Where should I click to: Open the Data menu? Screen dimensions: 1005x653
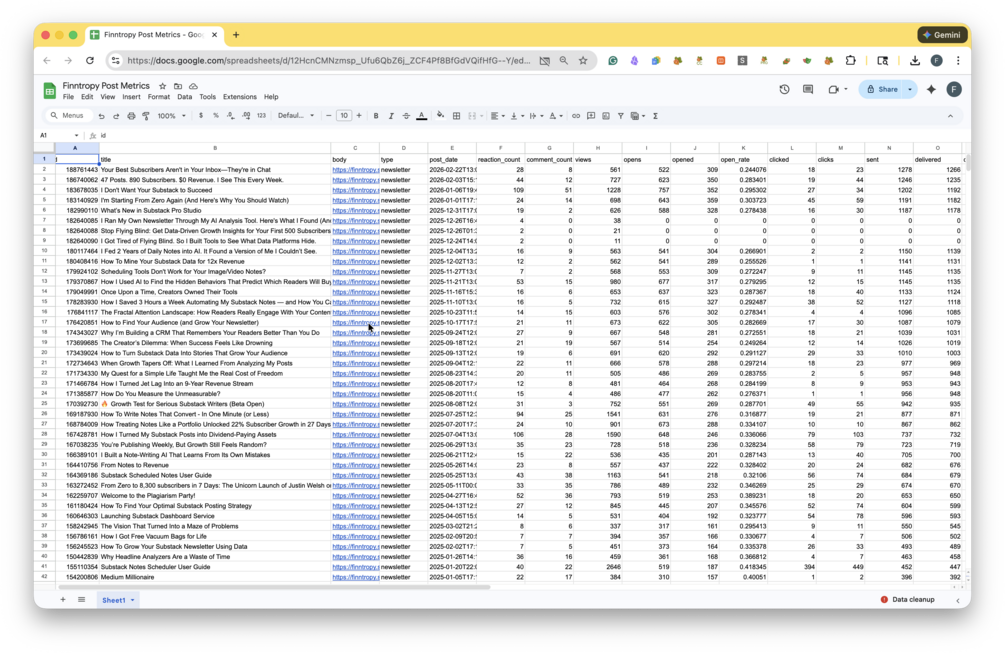(185, 97)
